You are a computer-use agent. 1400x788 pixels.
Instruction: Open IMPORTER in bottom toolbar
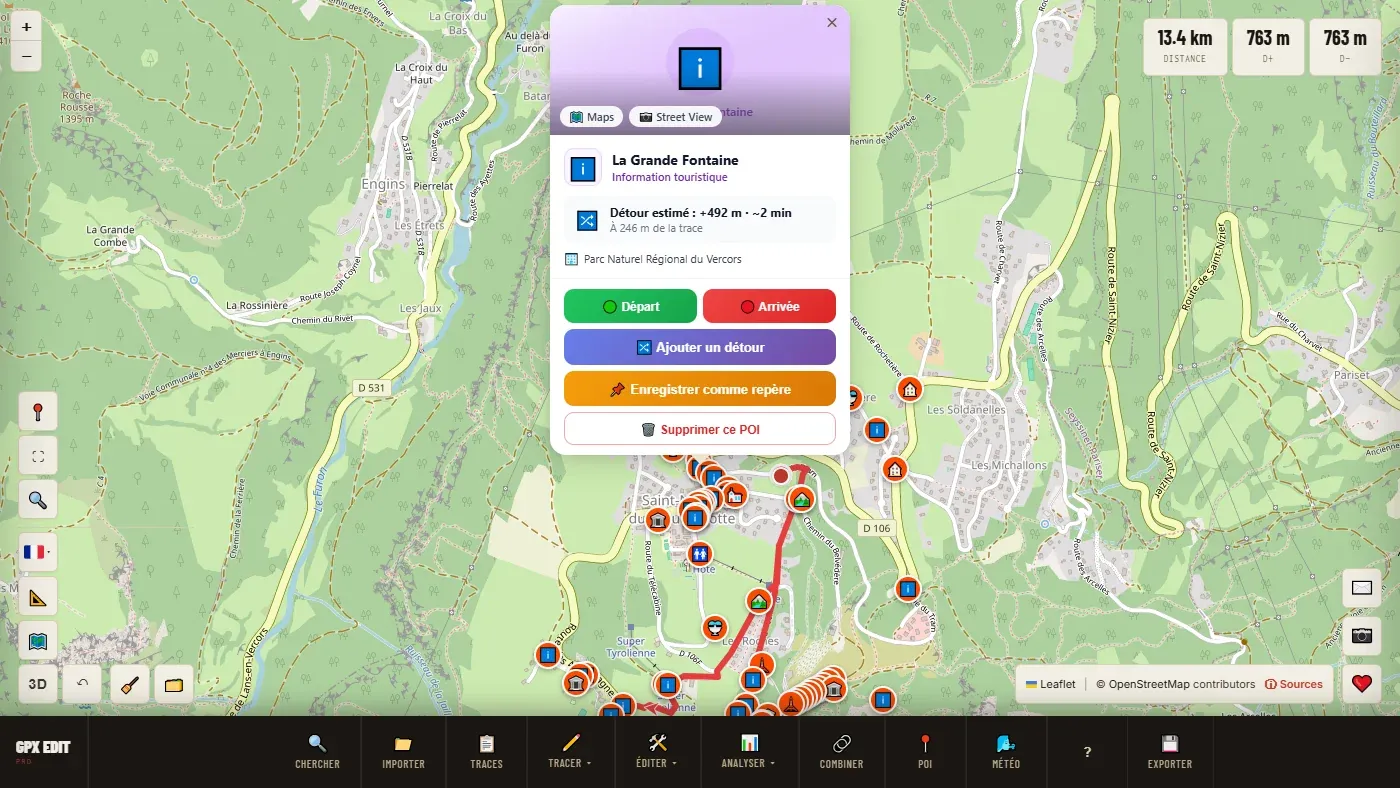(x=403, y=752)
